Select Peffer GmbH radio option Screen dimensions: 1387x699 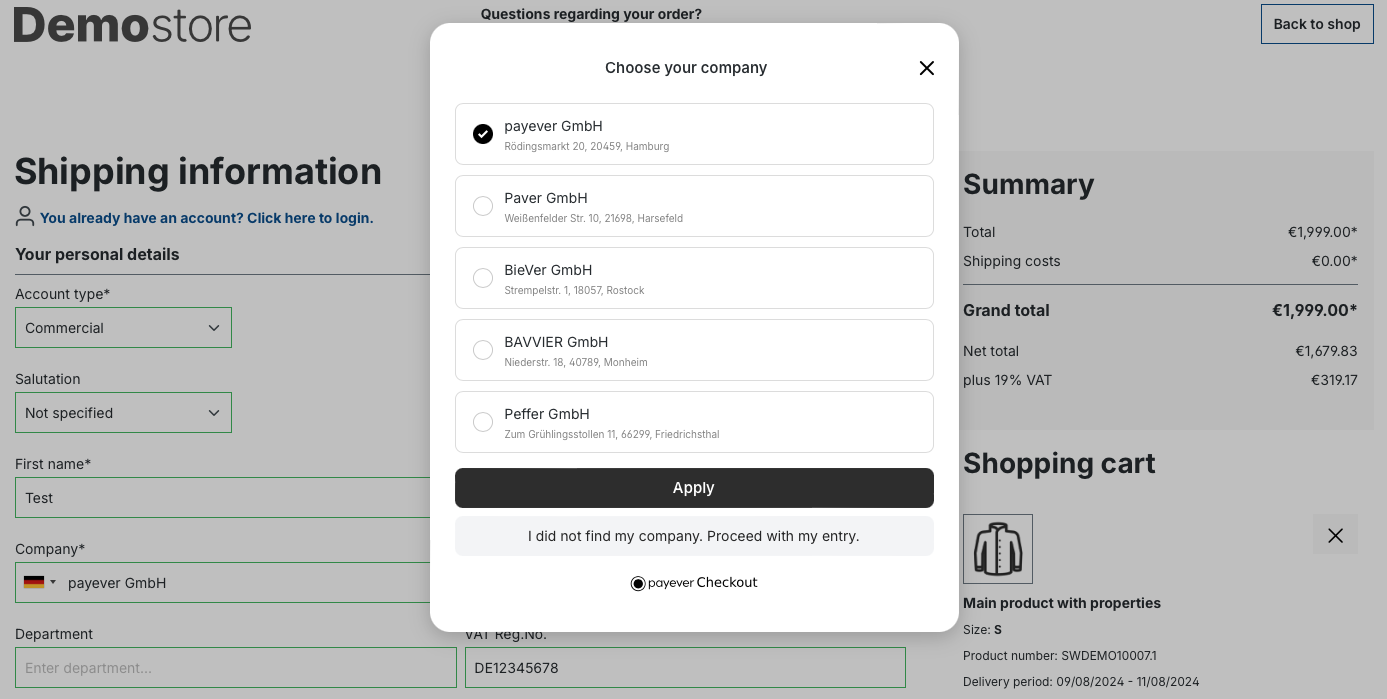(483, 422)
